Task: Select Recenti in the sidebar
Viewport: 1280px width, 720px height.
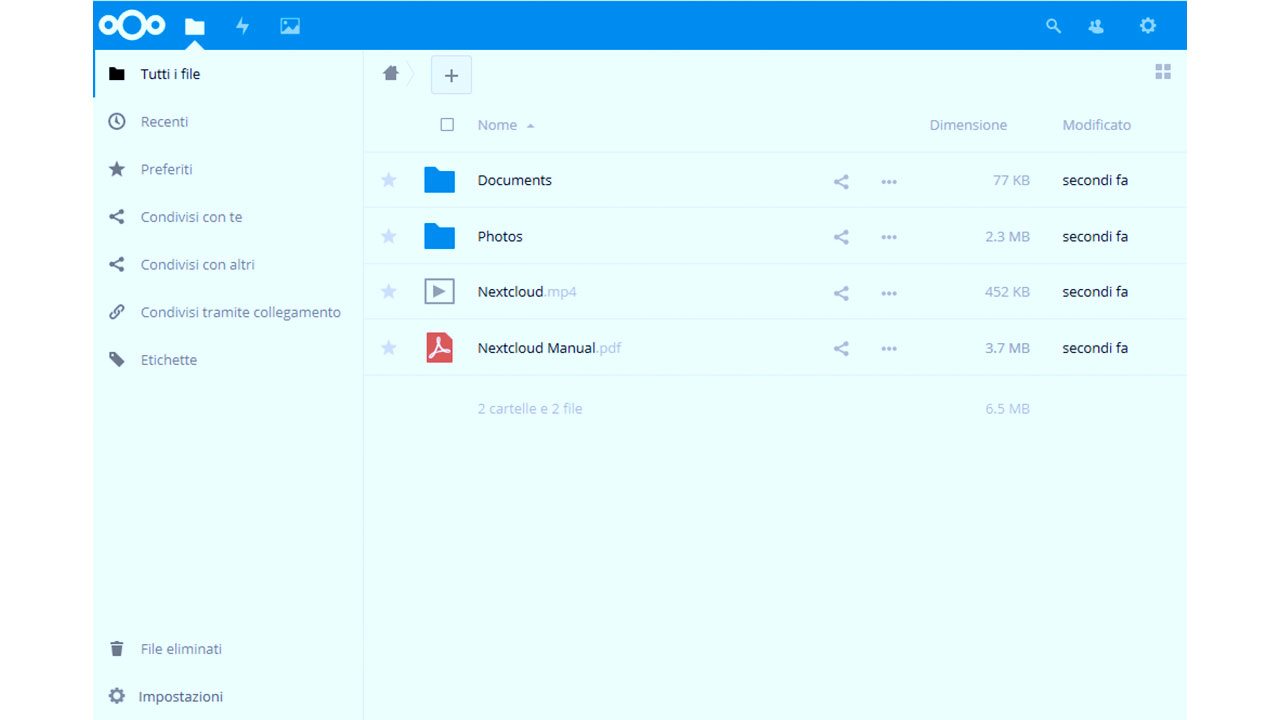Action: pyautogui.click(x=164, y=122)
